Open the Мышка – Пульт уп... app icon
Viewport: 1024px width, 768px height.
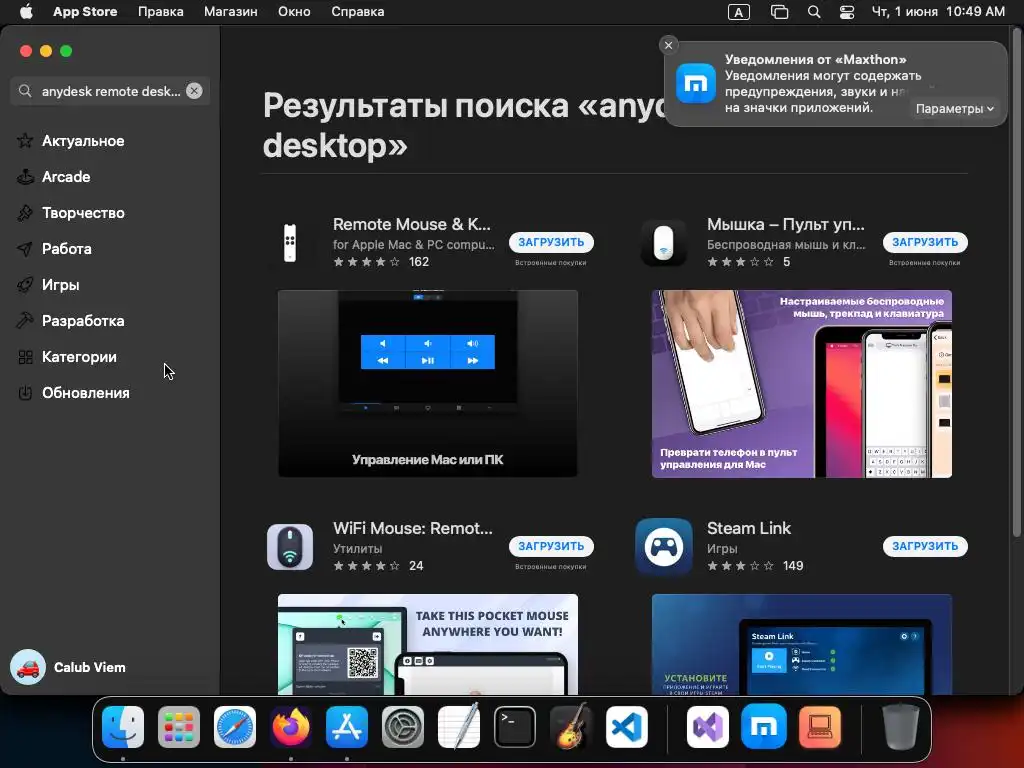pos(664,242)
